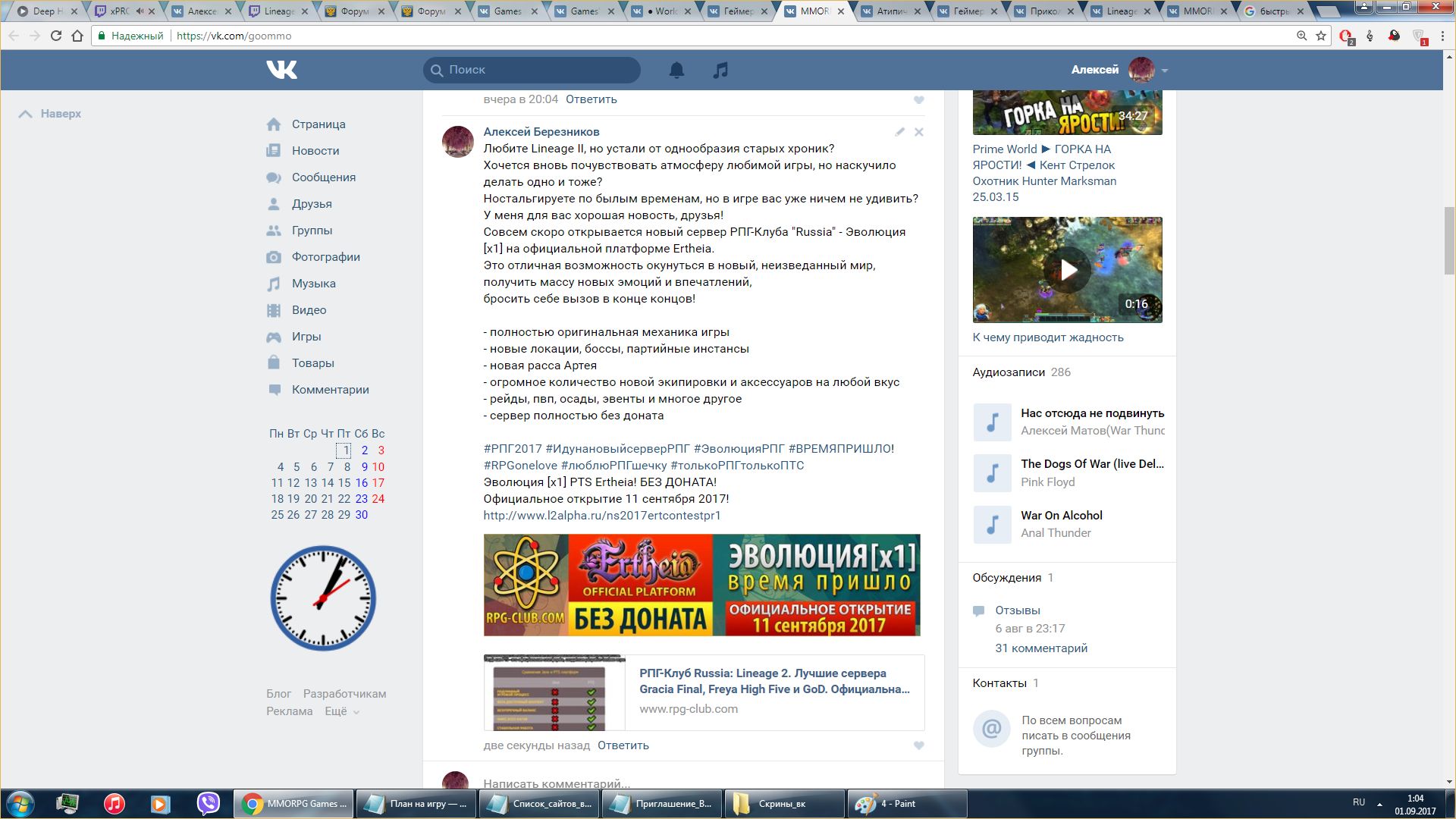
Task: Click the Игры gamepad icon
Action: (274, 337)
